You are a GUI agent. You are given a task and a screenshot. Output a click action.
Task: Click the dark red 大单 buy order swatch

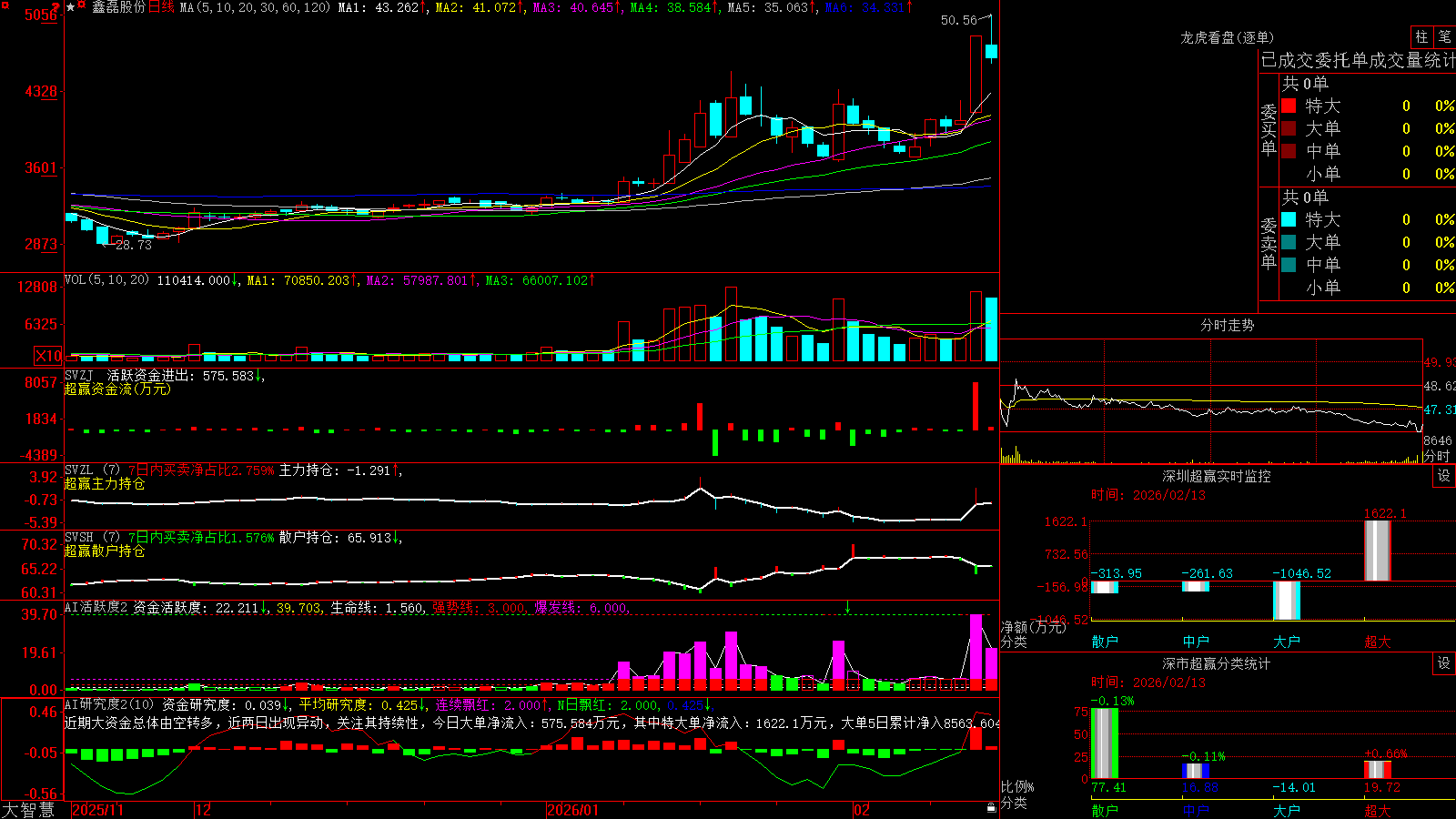point(1289,128)
